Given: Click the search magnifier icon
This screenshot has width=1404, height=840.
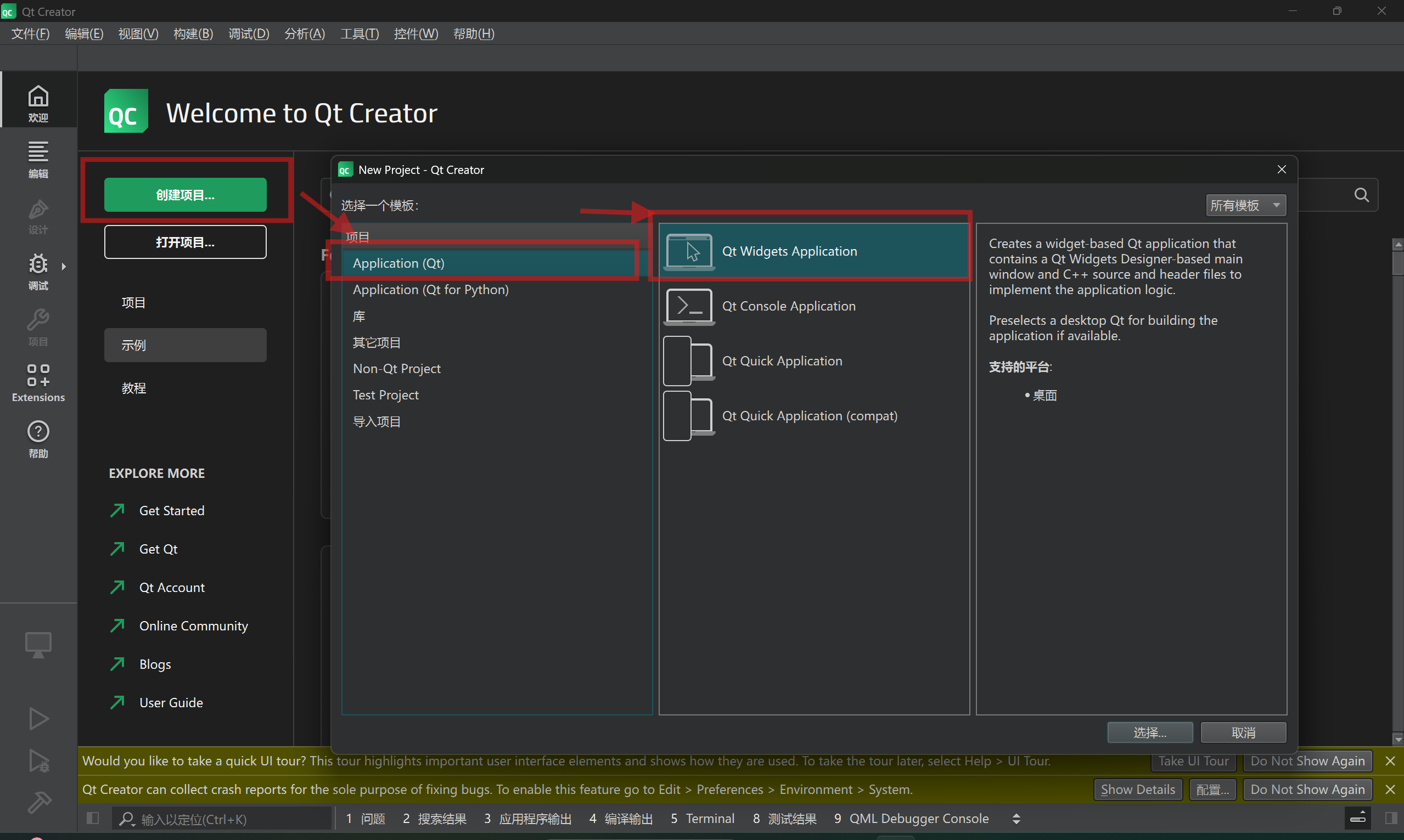Looking at the screenshot, I should coord(1361,195).
